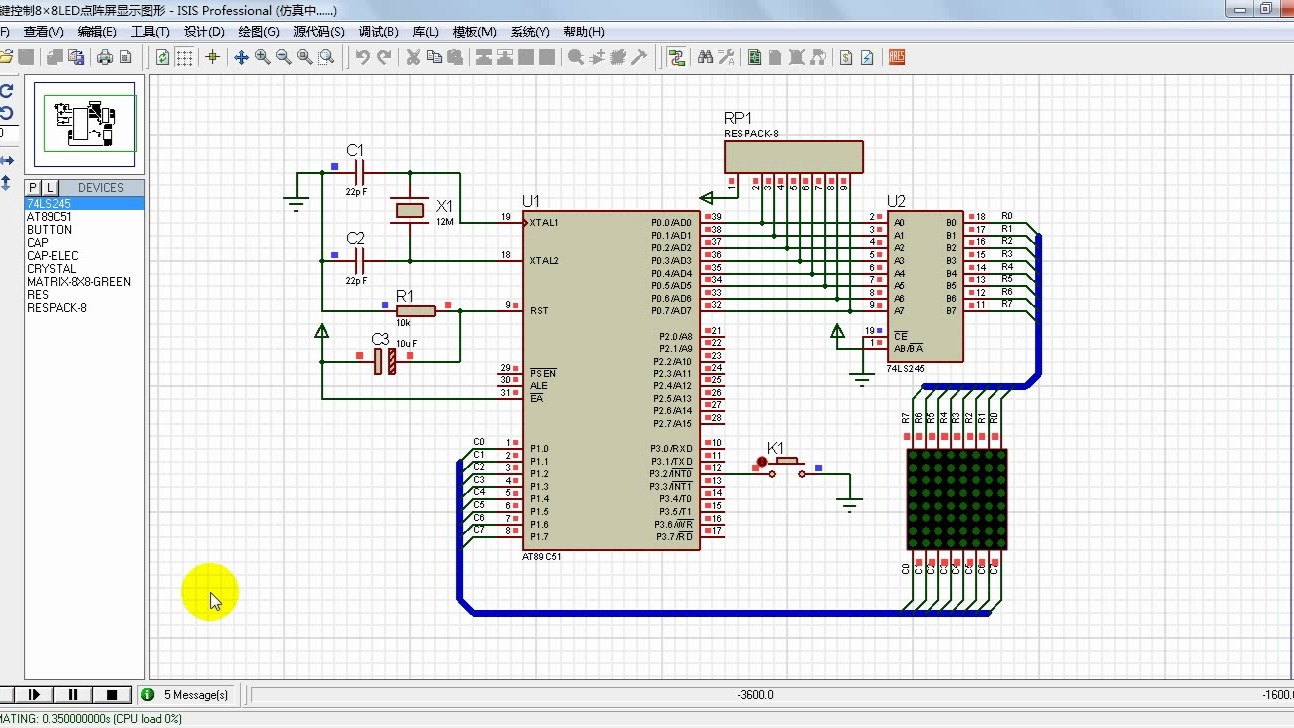Click the P pick devices button

(33, 188)
